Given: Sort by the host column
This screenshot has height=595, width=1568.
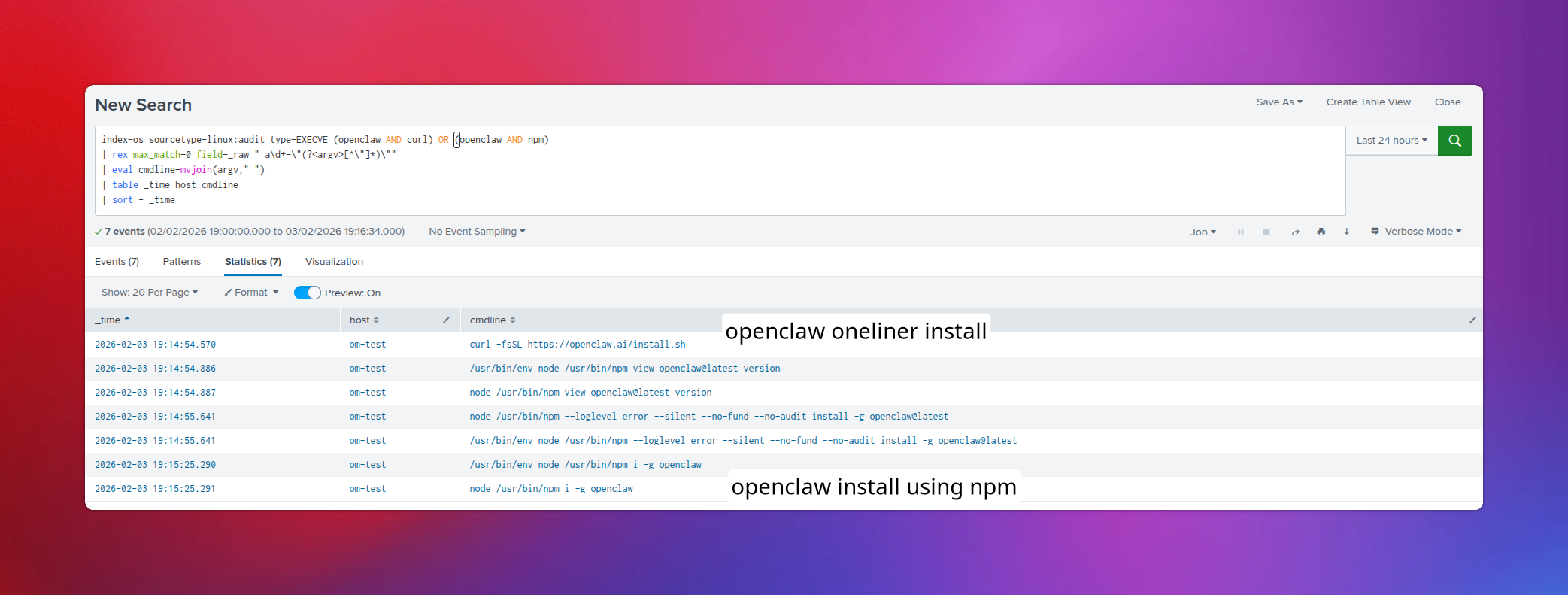Looking at the screenshot, I should pos(364,320).
